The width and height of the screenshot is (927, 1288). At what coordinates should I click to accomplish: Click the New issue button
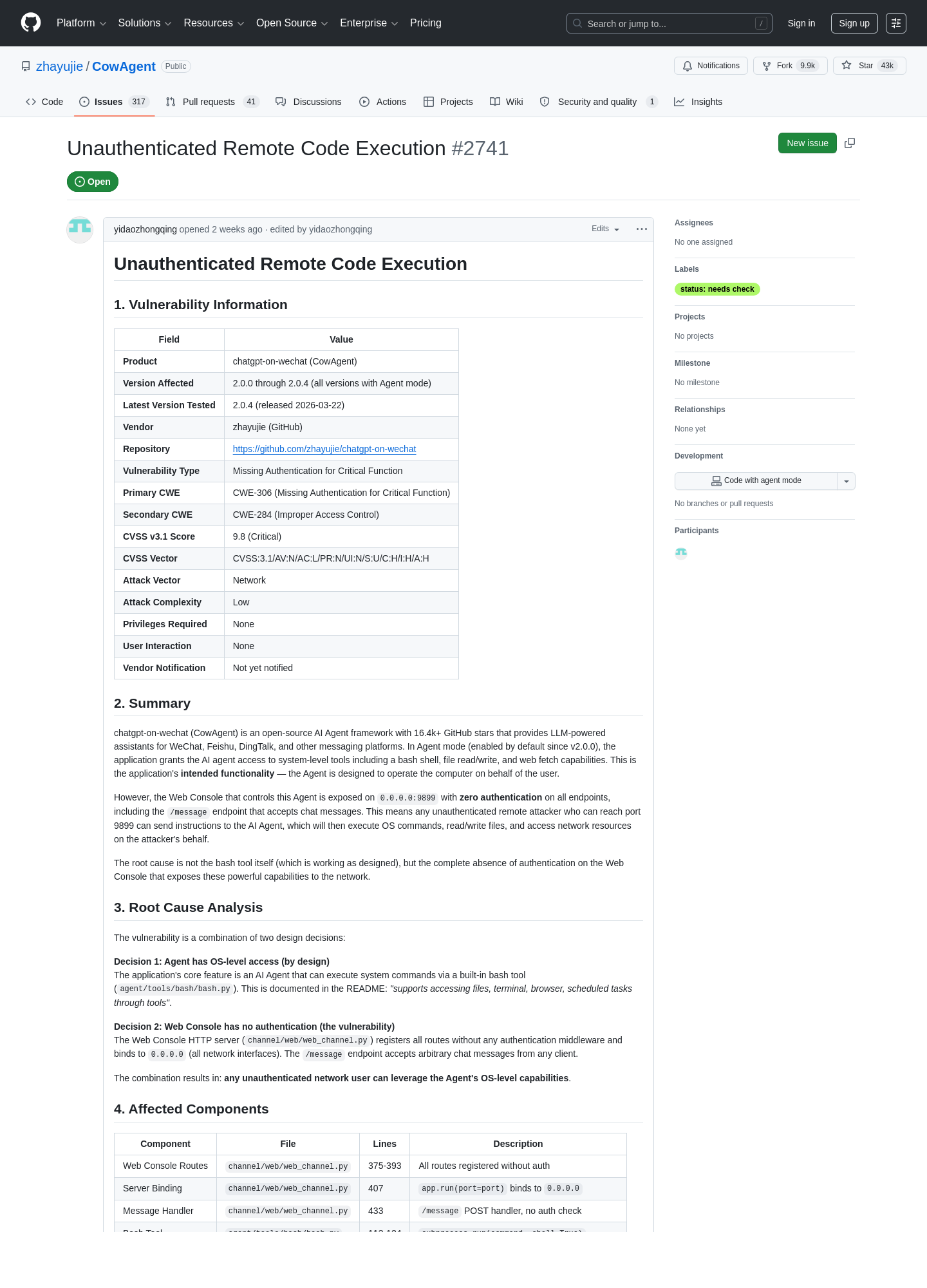[807, 143]
